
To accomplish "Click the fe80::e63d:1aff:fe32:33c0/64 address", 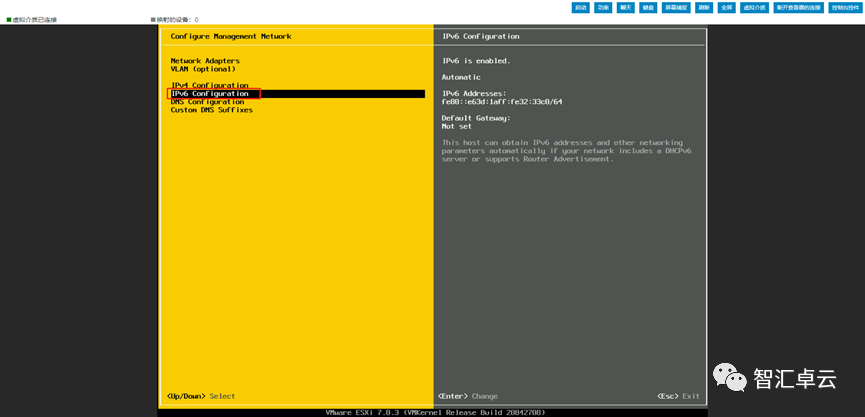I will point(502,102).
